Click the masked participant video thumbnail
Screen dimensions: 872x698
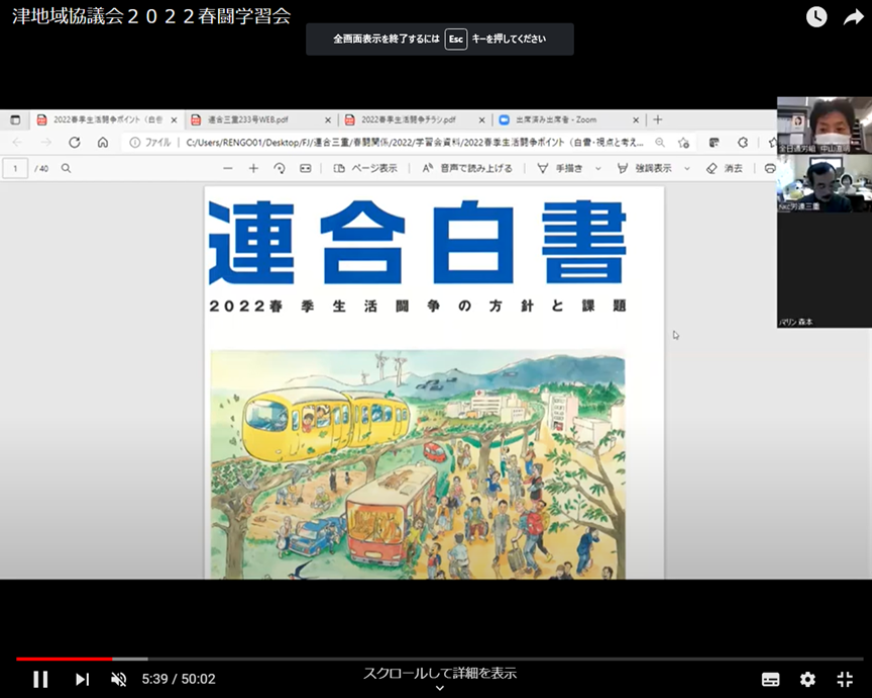824,125
